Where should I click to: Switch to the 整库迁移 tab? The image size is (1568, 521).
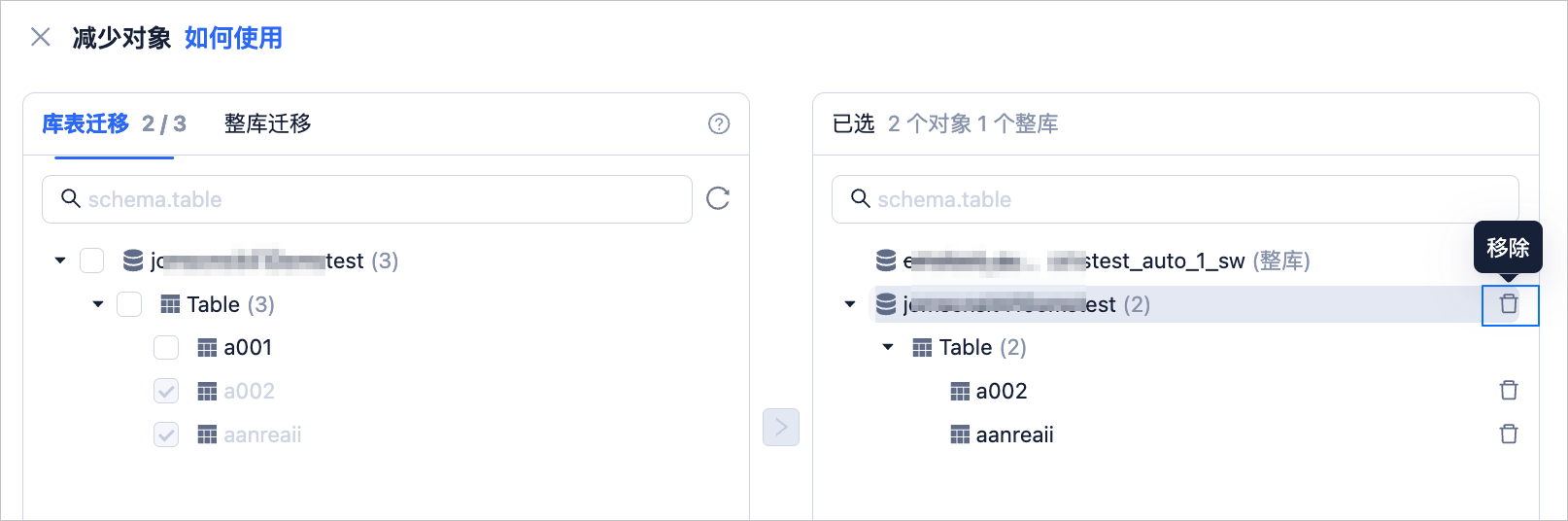pyautogui.click(x=267, y=123)
